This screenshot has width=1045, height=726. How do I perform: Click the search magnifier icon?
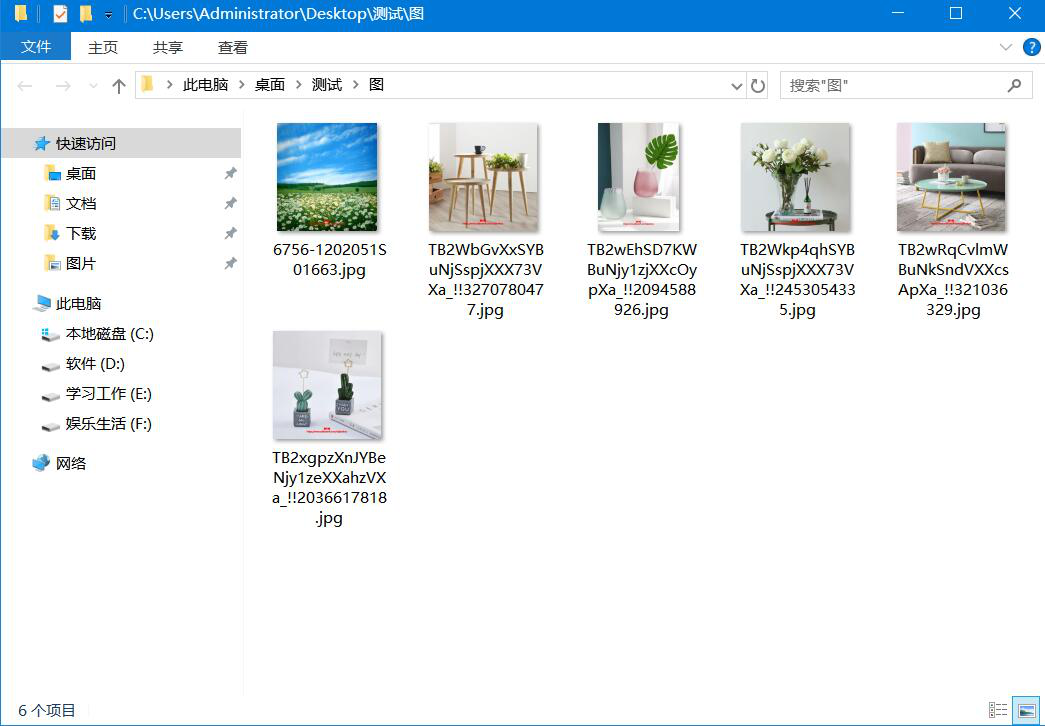pos(1016,85)
